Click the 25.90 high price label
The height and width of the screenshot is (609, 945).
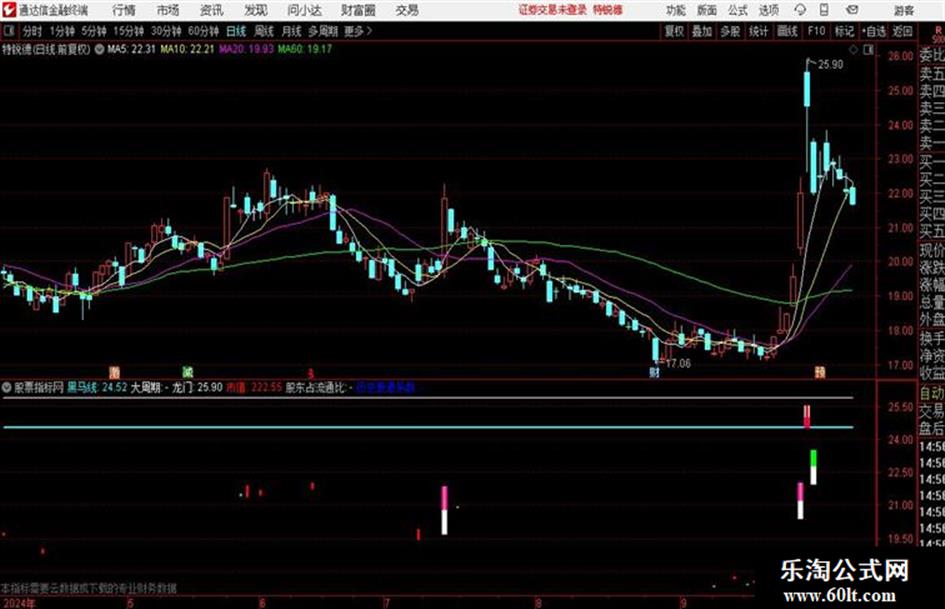tap(830, 65)
